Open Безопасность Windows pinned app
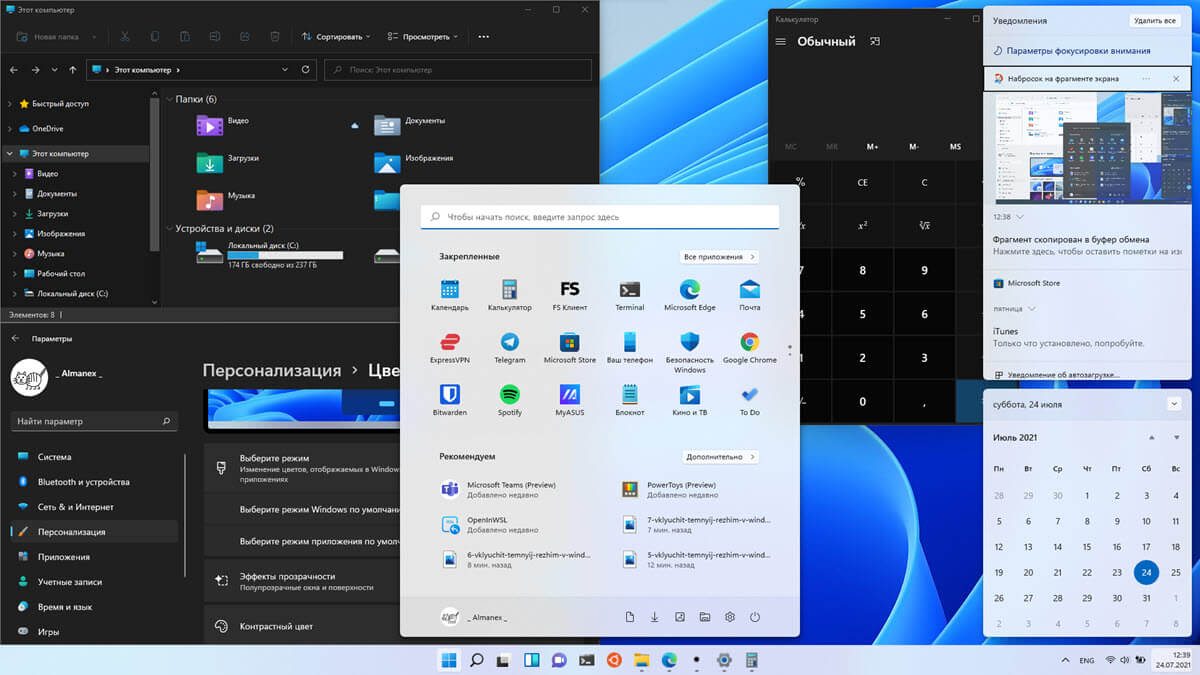 click(690, 352)
